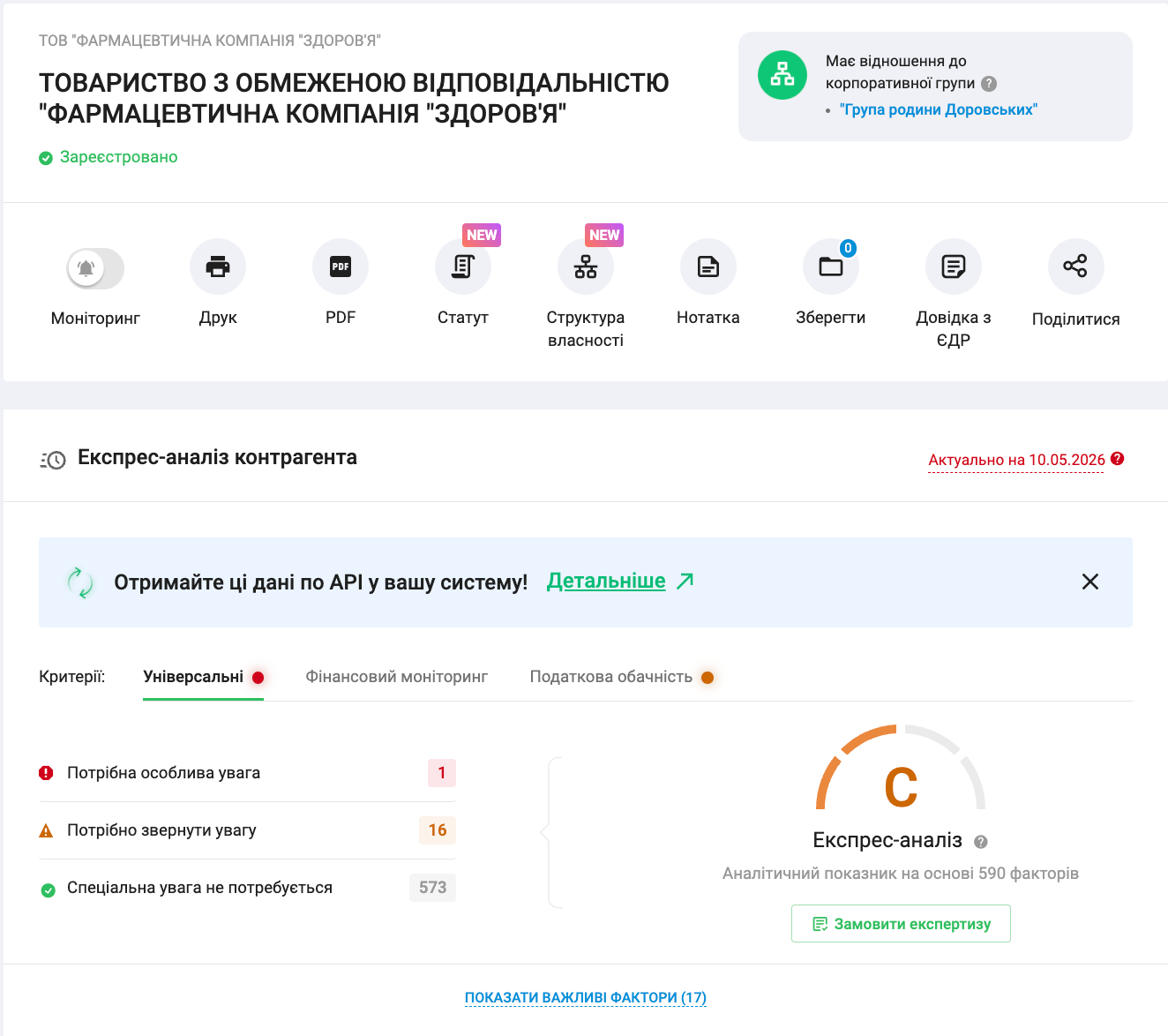
Task: Switch to Податкова обачність tab
Action: click(x=621, y=677)
